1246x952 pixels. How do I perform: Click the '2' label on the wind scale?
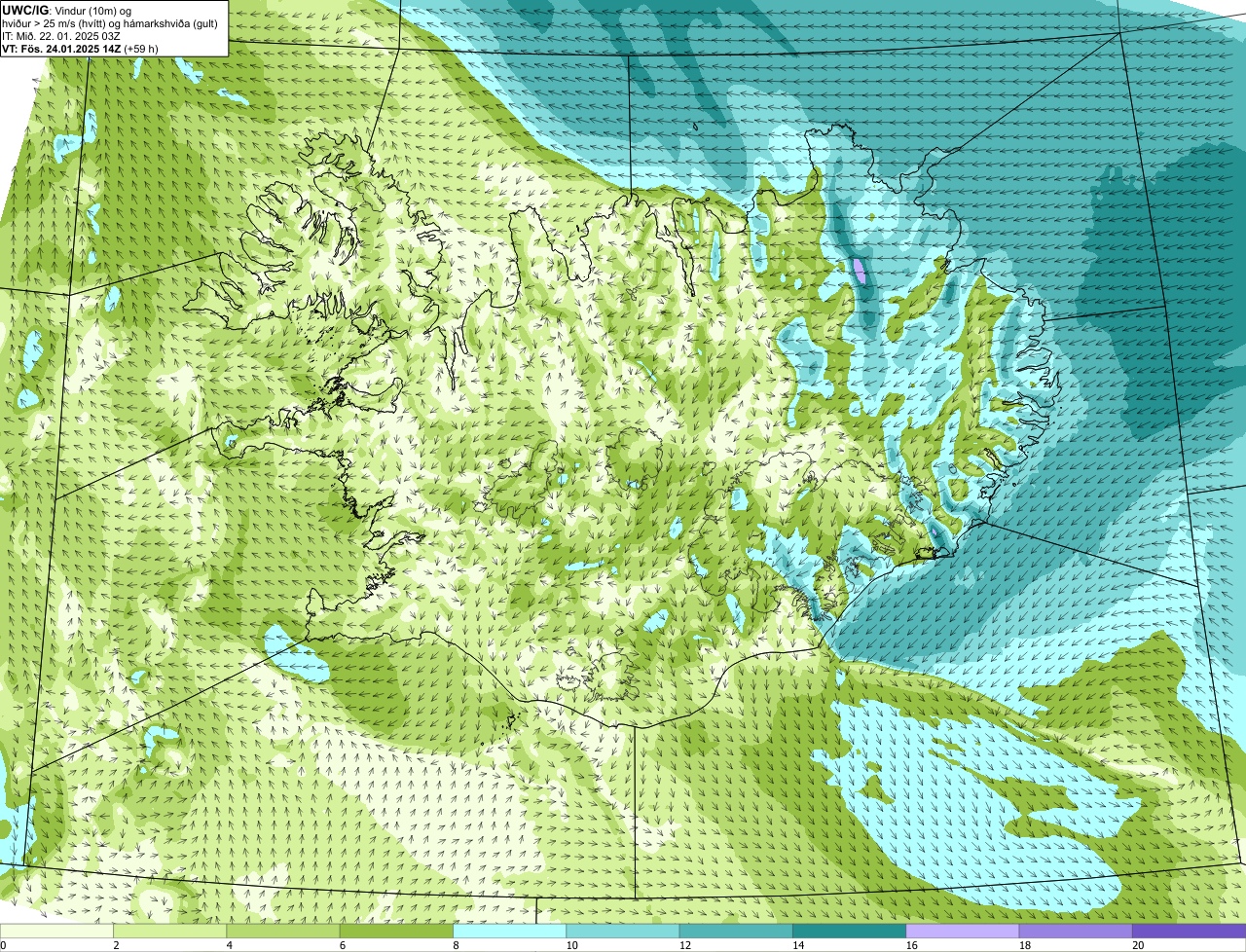click(x=116, y=945)
